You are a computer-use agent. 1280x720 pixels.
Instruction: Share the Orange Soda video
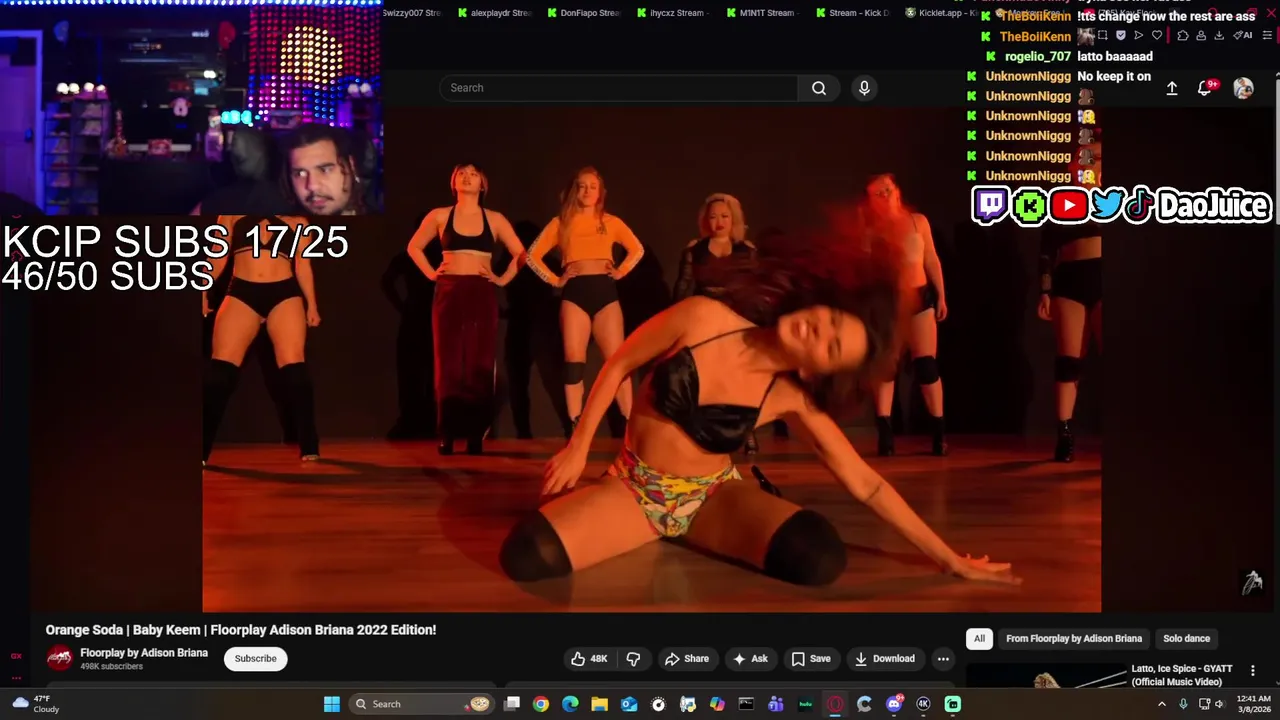tap(687, 659)
